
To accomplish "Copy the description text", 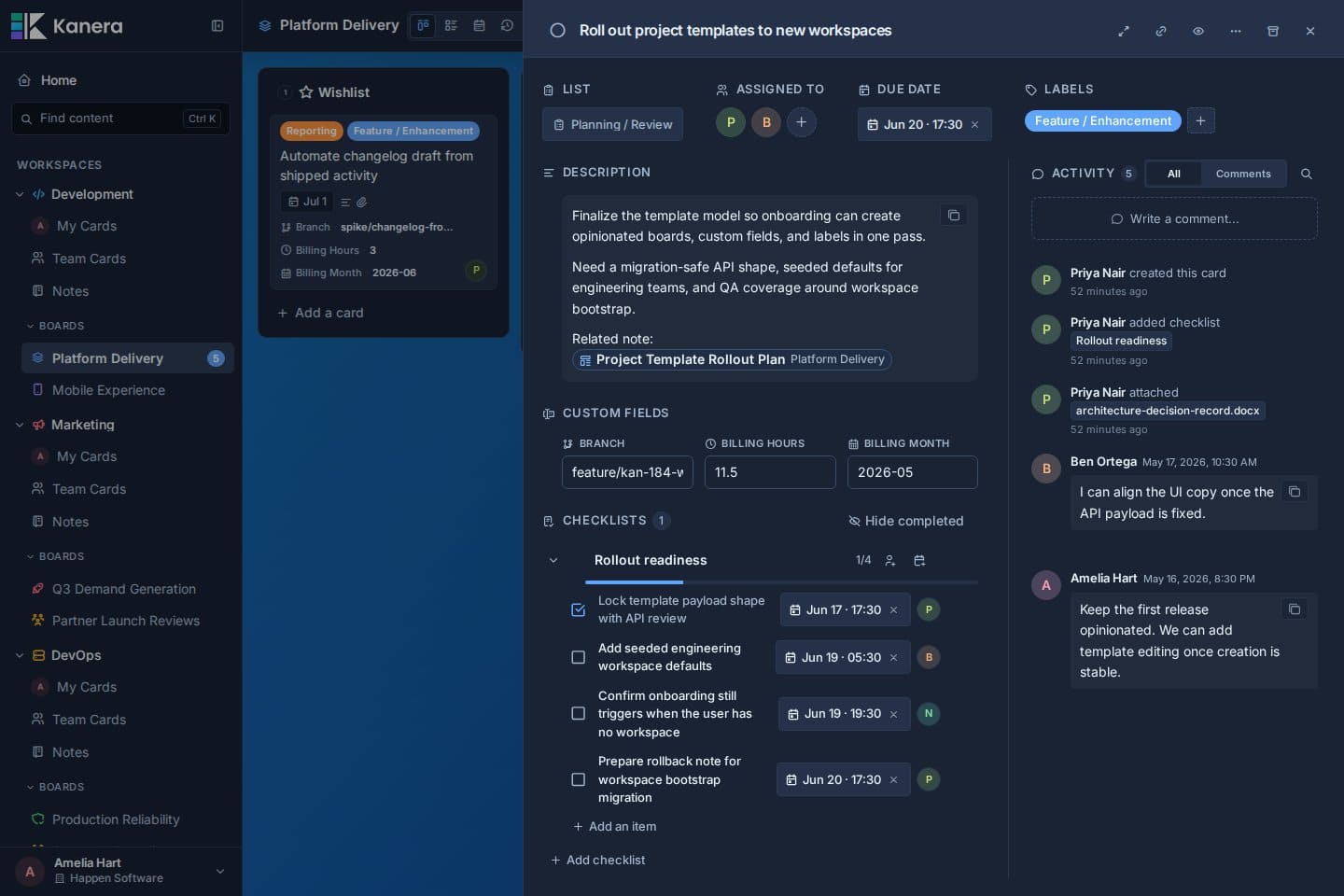I will 954,216.
